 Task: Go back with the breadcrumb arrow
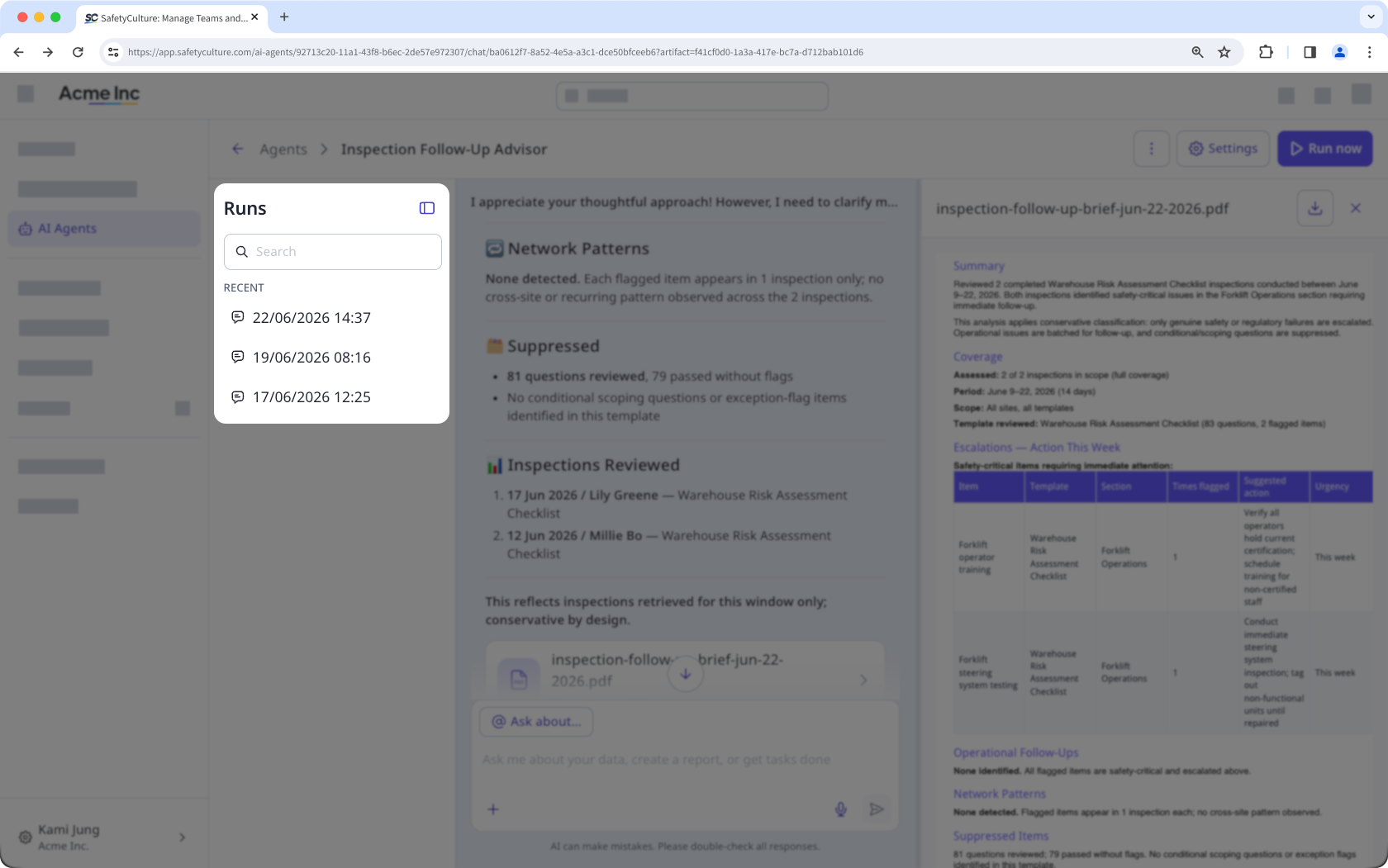click(238, 149)
